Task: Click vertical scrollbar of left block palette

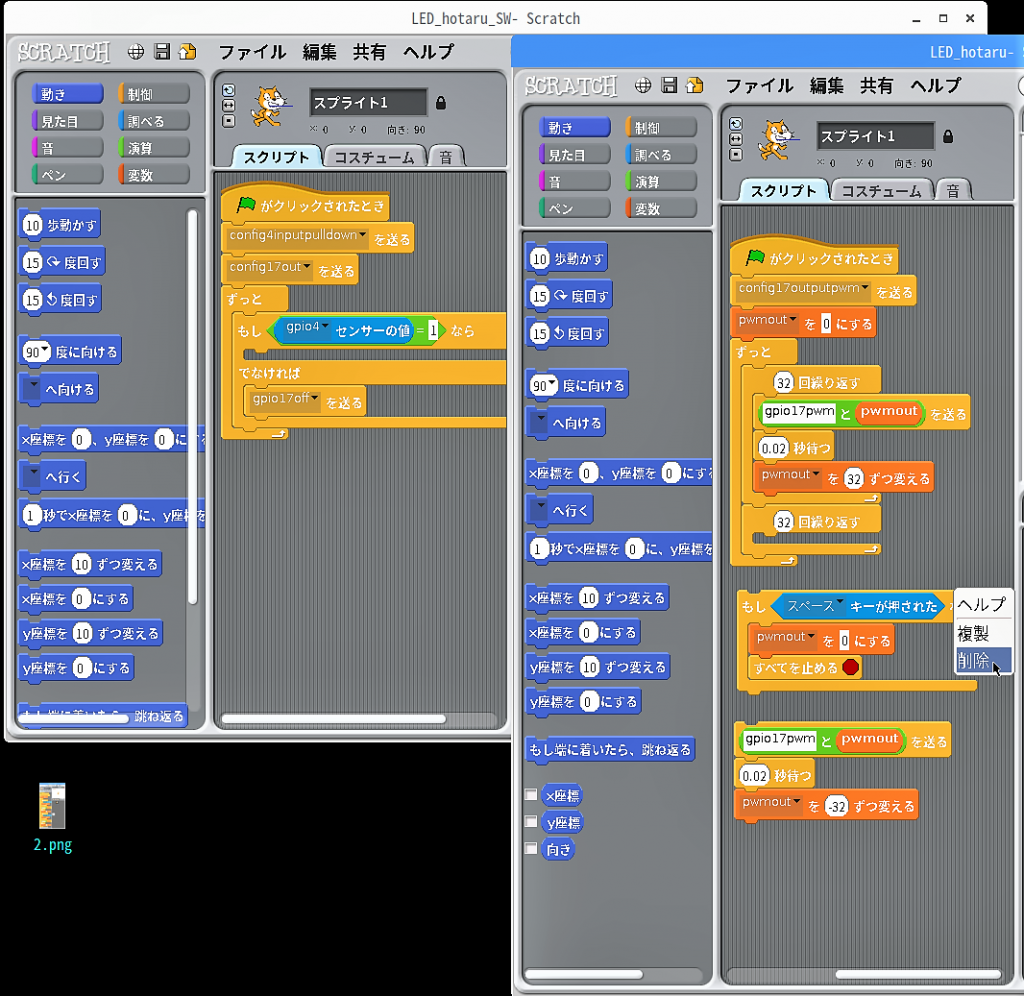Action: point(192,406)
